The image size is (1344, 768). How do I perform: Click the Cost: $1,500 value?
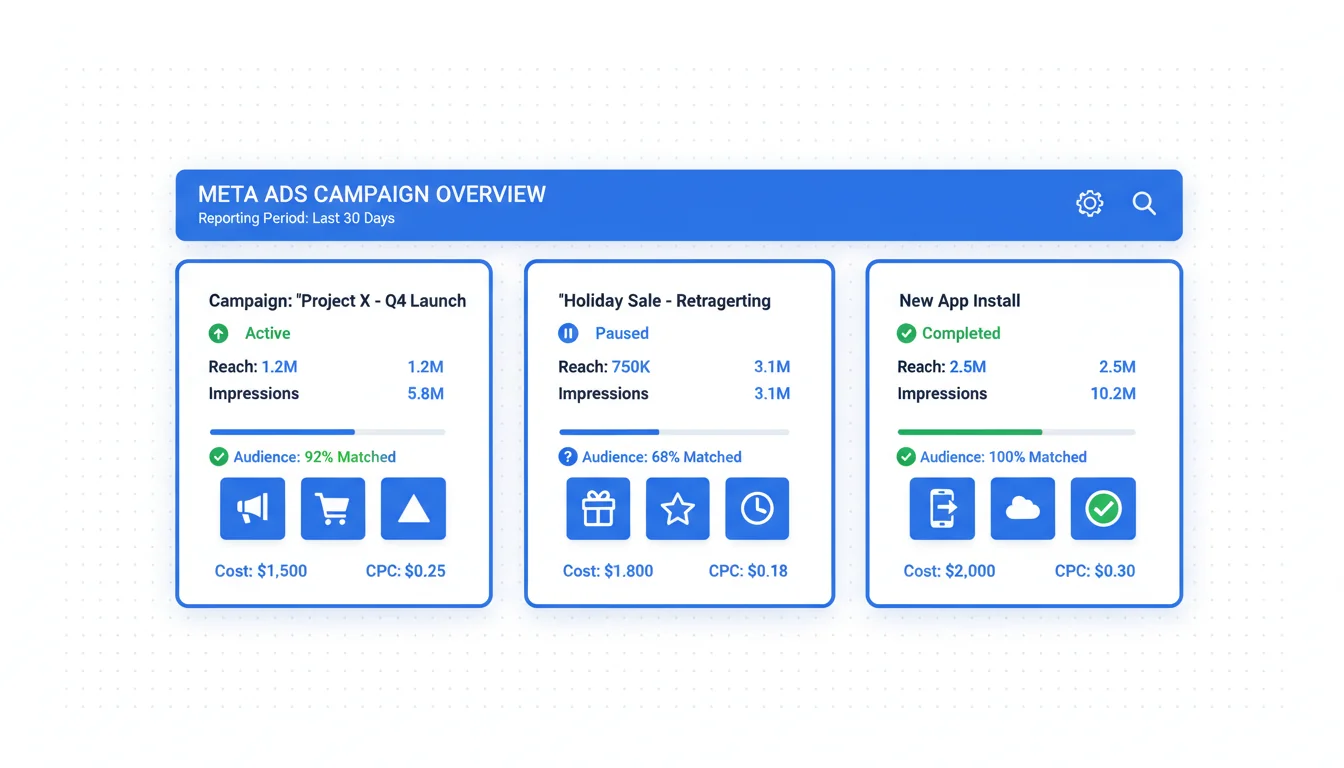(261, 571)
